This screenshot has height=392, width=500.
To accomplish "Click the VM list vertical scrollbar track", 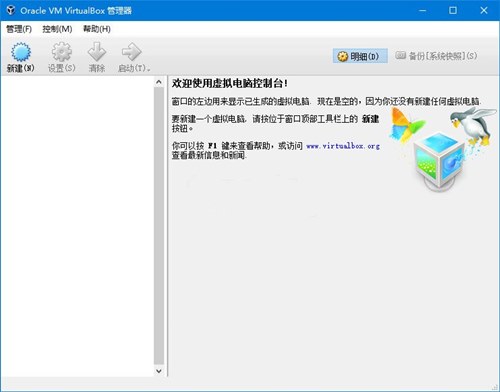I will coord(159,226).
